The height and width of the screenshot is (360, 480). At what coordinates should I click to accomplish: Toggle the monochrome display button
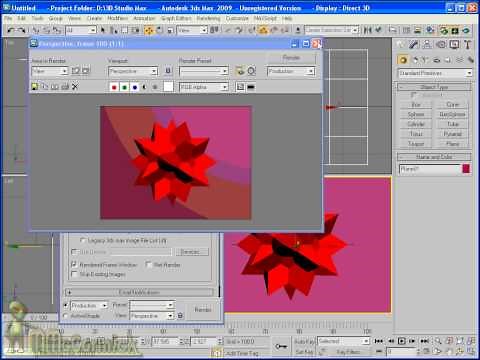[155, 87]
